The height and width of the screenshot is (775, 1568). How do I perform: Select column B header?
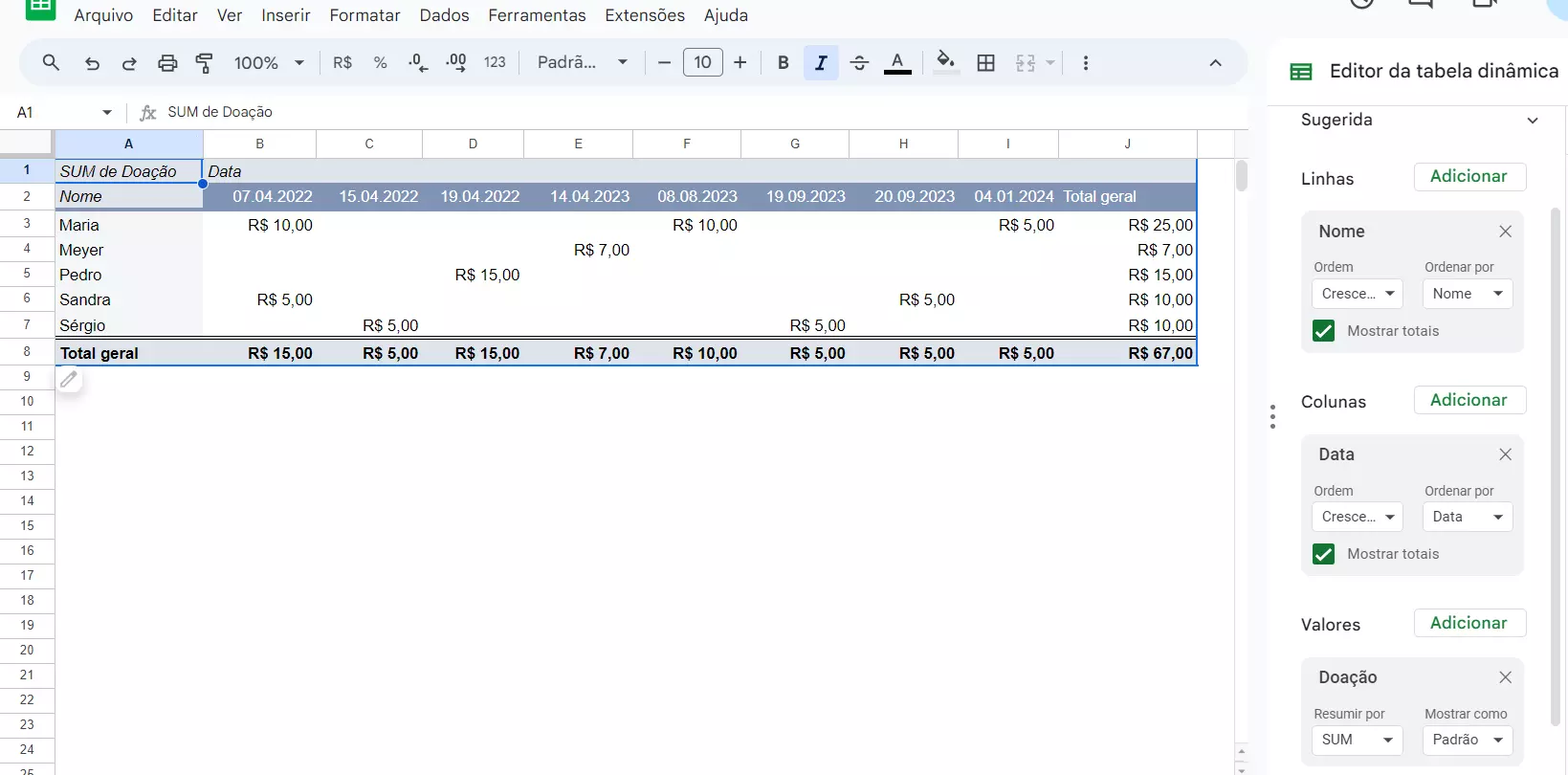tap(259, 144)
